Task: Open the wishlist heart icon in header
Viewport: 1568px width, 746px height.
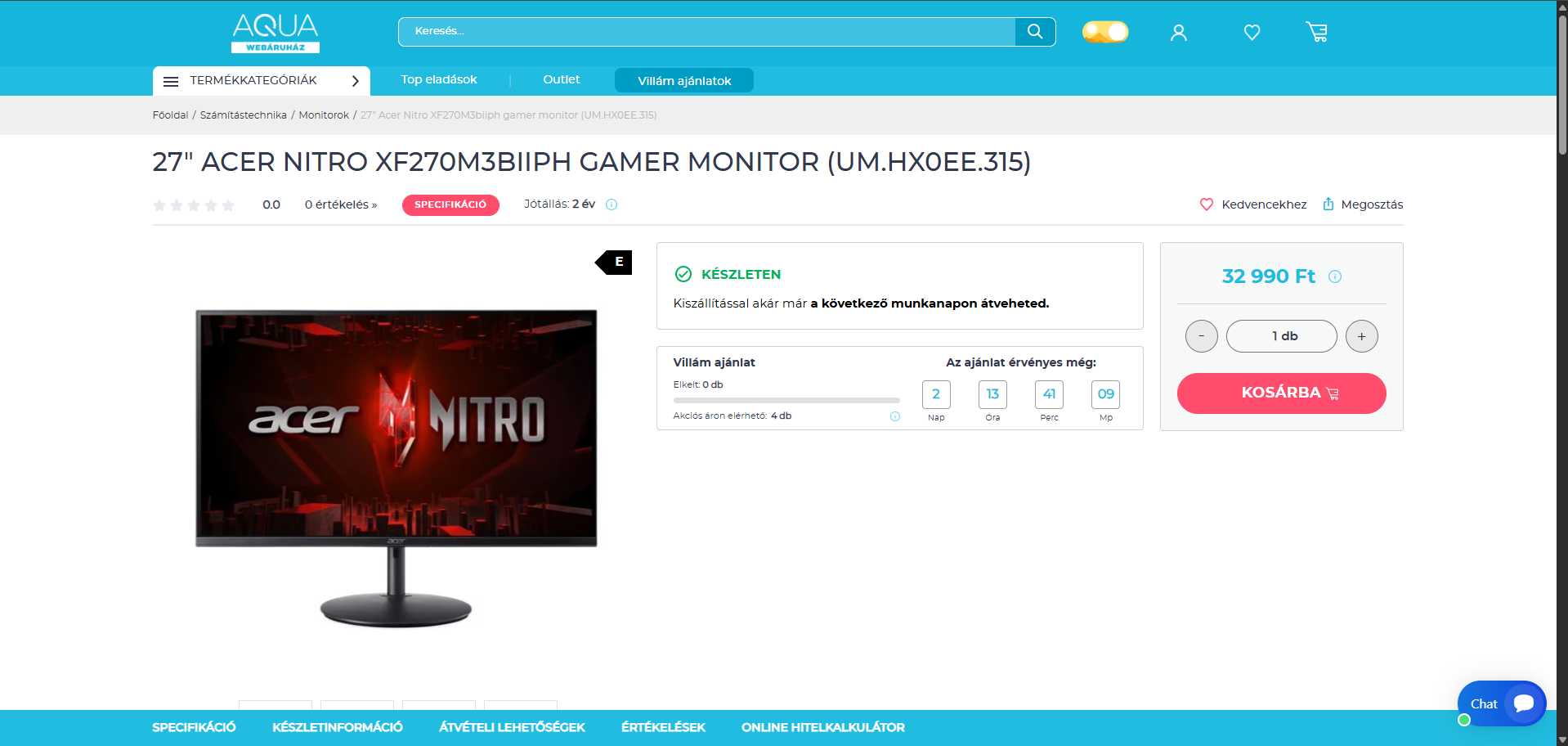Action: click(1252, 33)
